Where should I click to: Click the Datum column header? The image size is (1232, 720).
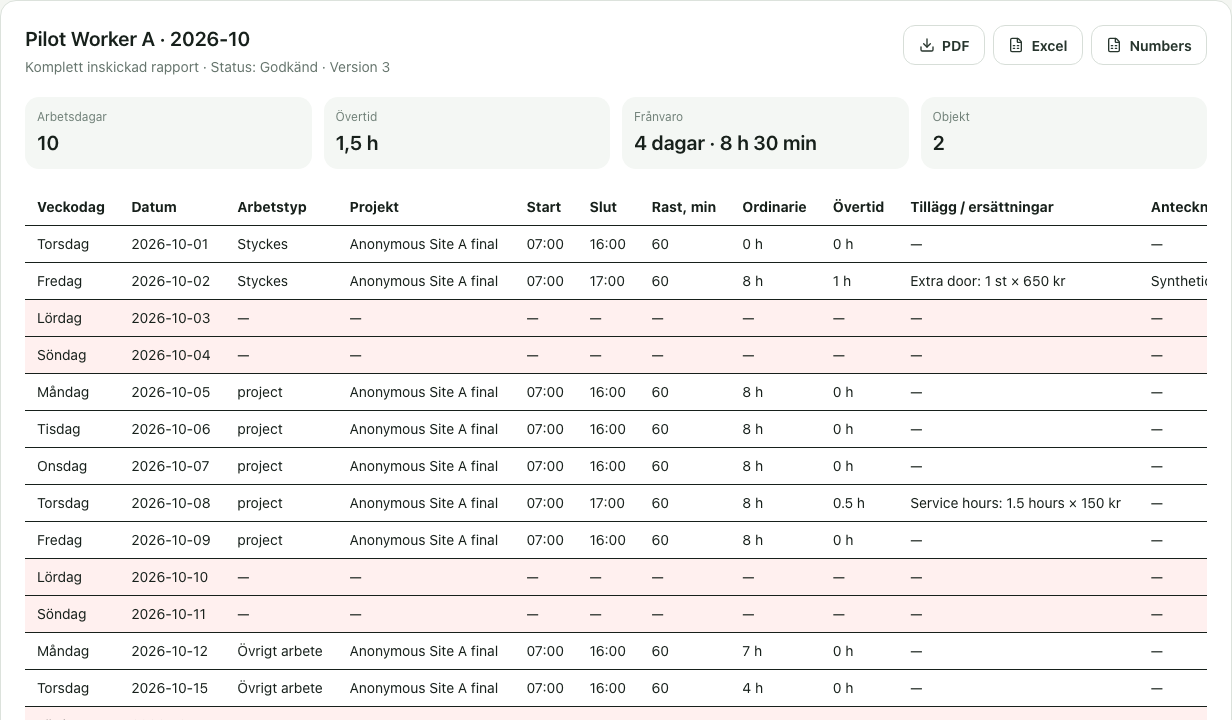tap(154, 207)
